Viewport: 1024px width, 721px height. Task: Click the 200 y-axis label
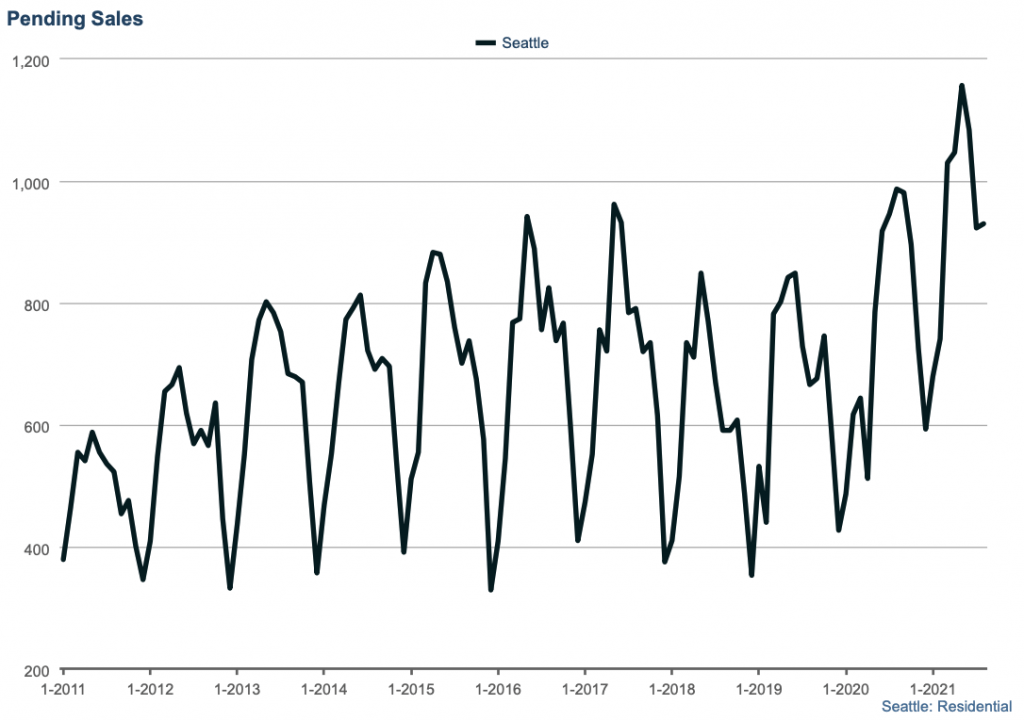point(37,671)
